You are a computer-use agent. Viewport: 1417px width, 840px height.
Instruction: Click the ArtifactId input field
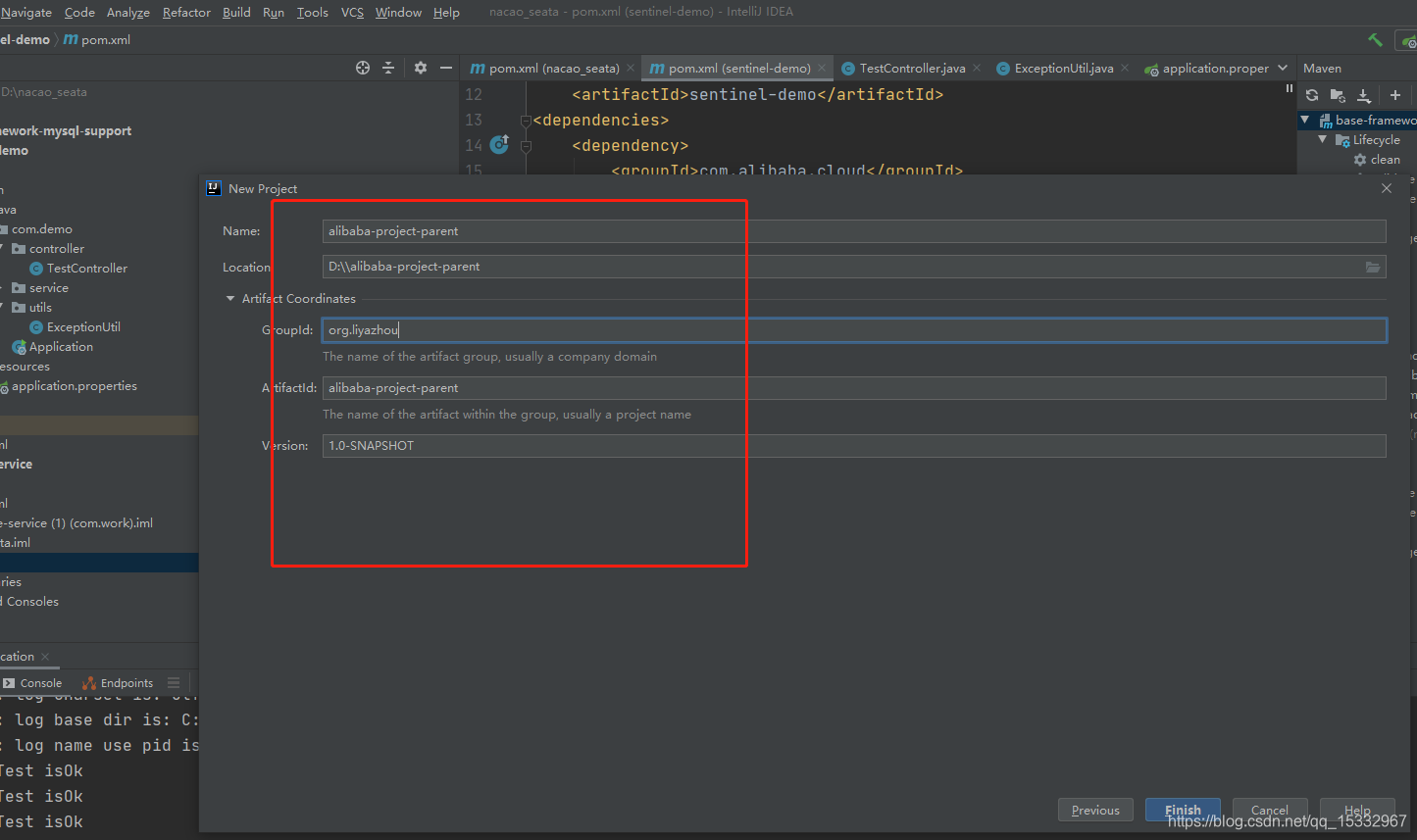[854, 388]
